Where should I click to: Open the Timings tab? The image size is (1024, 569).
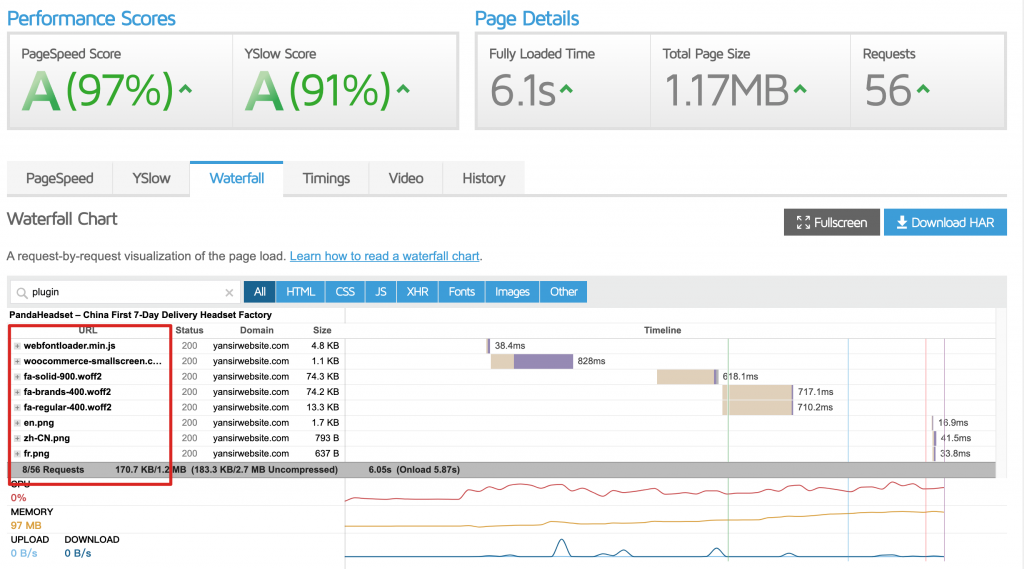(326, 178)
